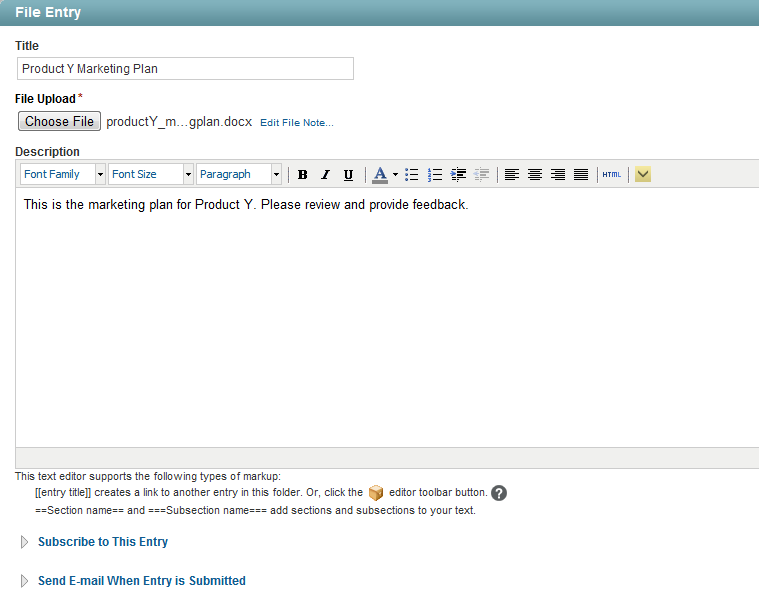Click the Title input field
The width and height of the screenshot is (759, 603).
[x=186, y=69]
